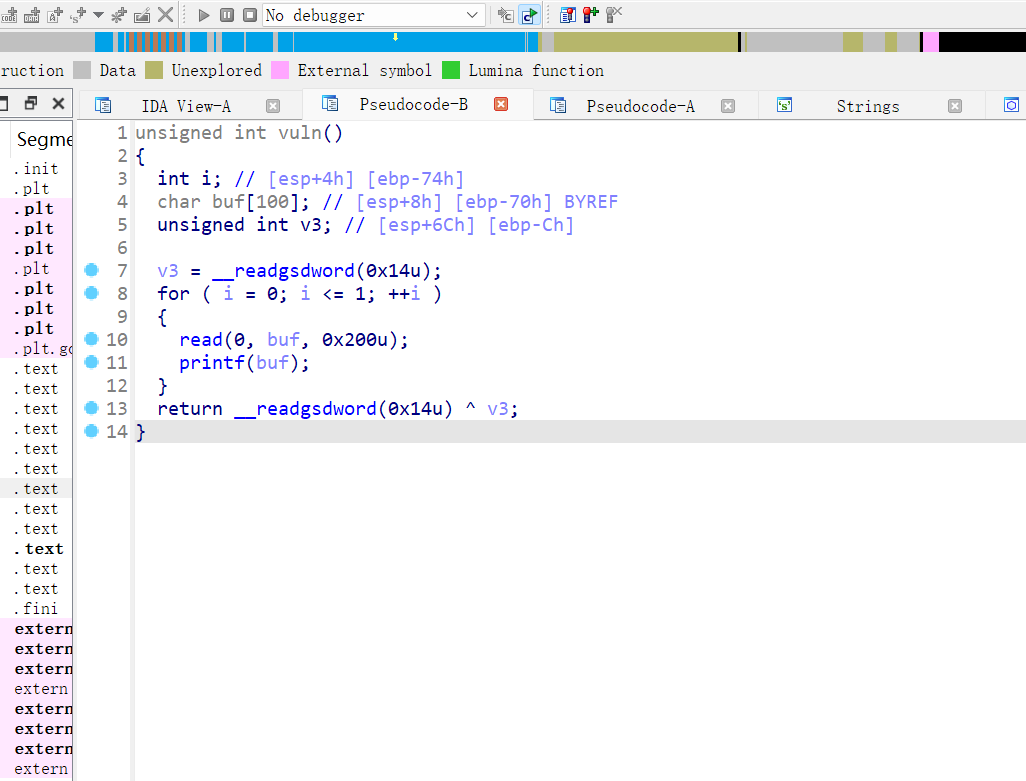Screen dimensions: 1026x781
Task: Close the Pseudocode-B tab
Action: tap(501, 104)
